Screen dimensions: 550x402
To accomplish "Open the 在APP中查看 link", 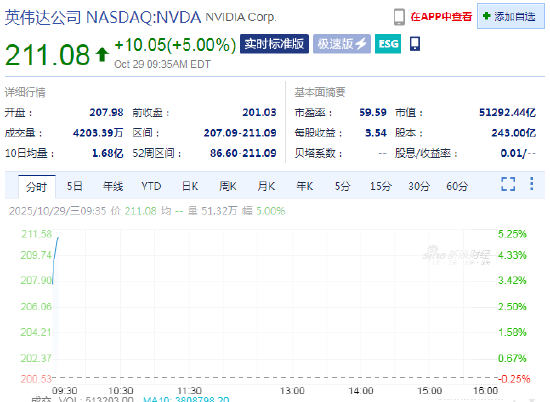I will tap(441, 17).
